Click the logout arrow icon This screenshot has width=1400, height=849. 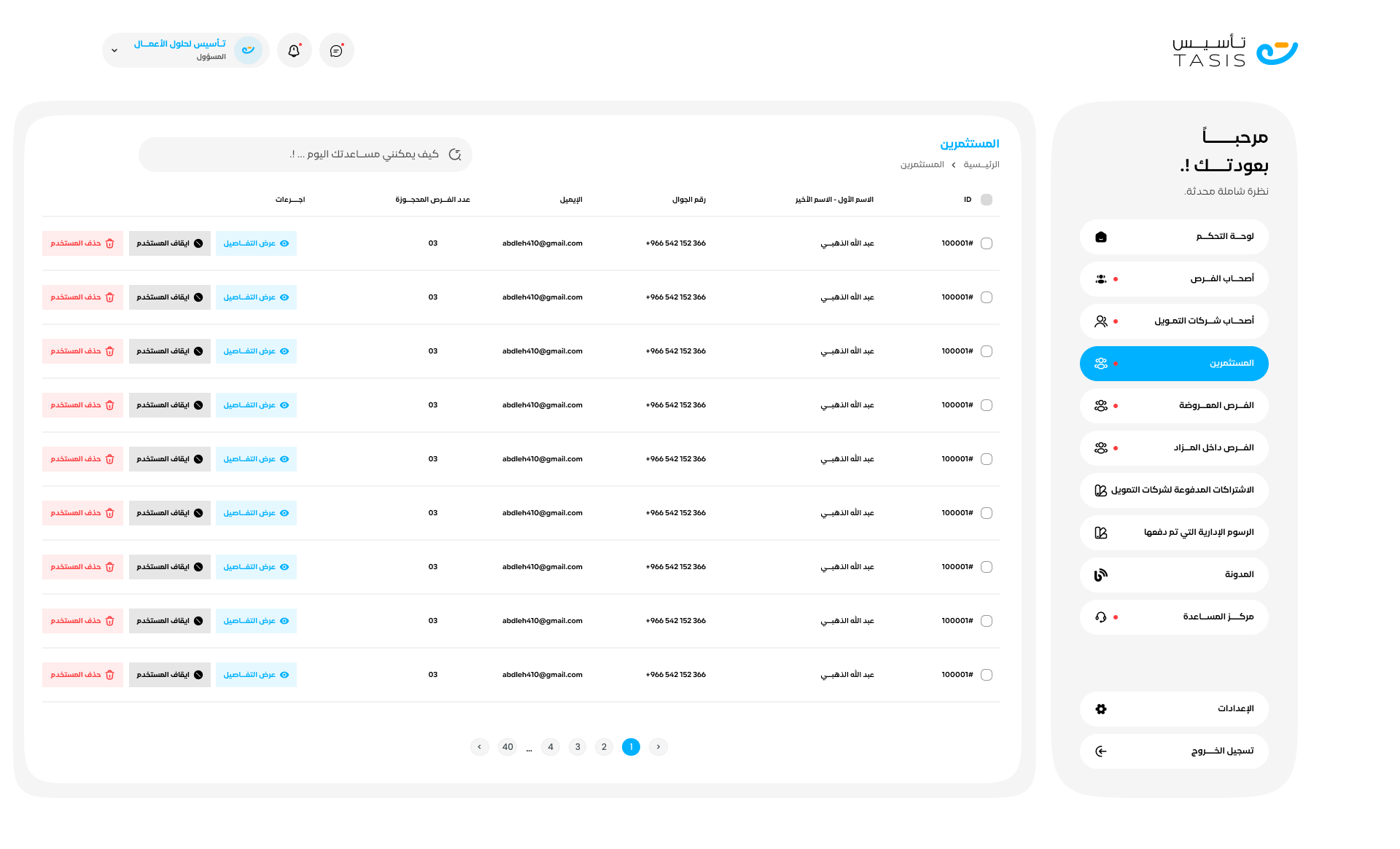tap(1101, 751)
